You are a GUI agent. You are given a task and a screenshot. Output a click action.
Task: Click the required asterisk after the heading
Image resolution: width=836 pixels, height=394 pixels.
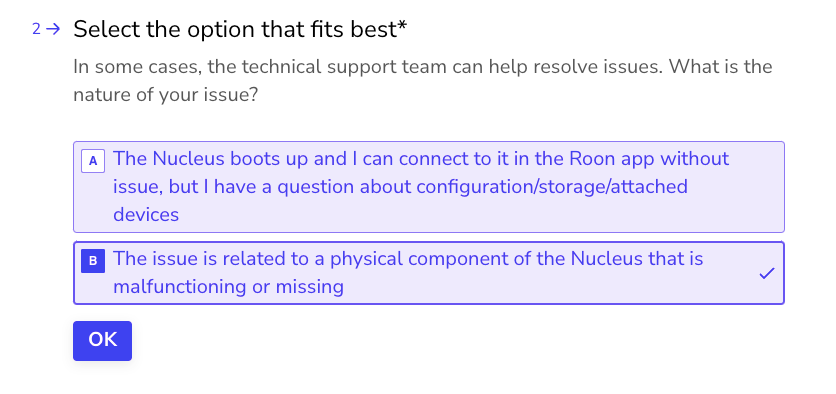coord(402,27)
